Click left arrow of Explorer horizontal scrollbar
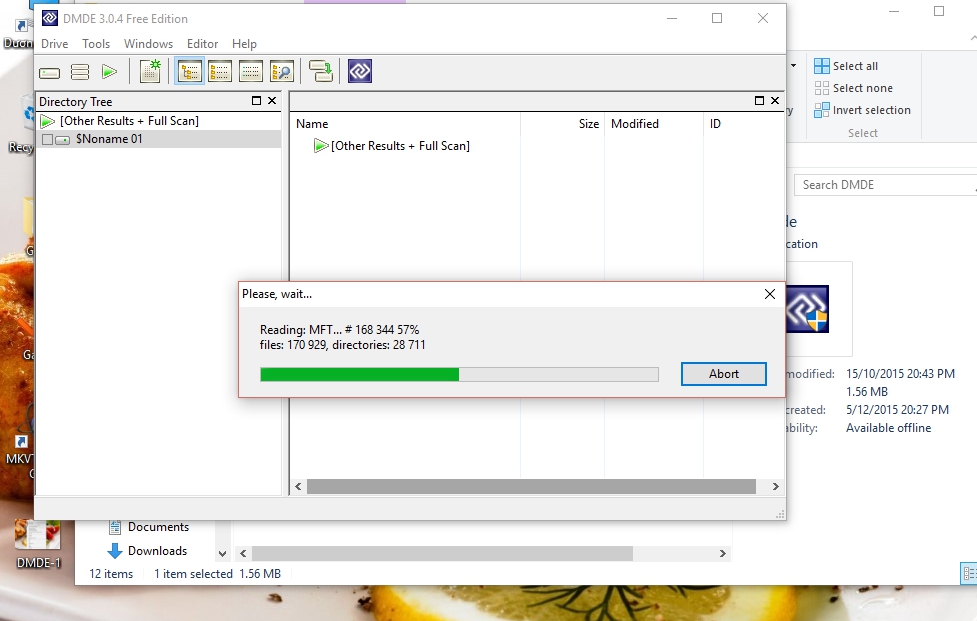 click(243, 553)
